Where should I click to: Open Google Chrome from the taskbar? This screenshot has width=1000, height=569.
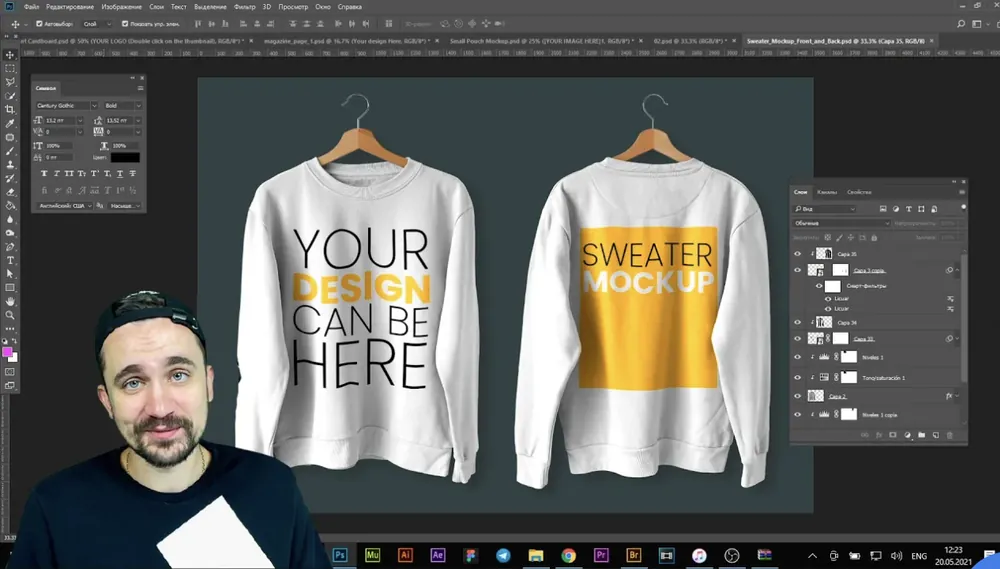(568, 555)
